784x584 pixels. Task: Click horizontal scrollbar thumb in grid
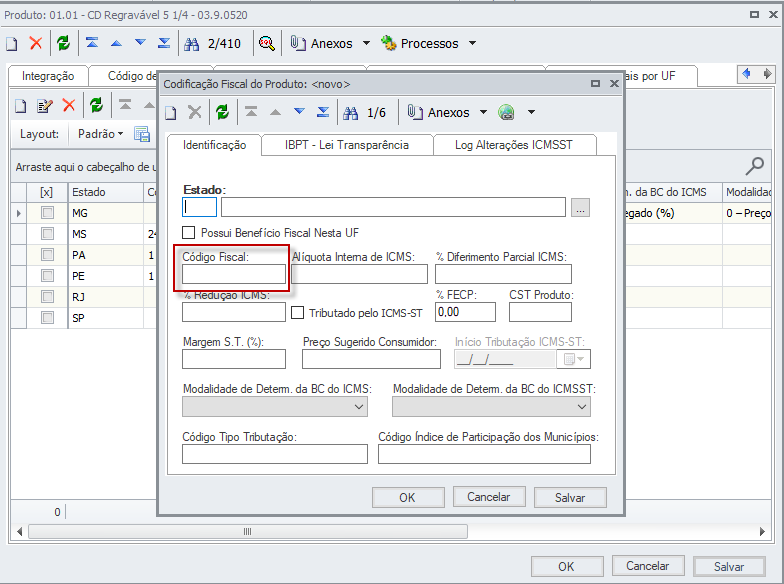(x=248, y=532)
